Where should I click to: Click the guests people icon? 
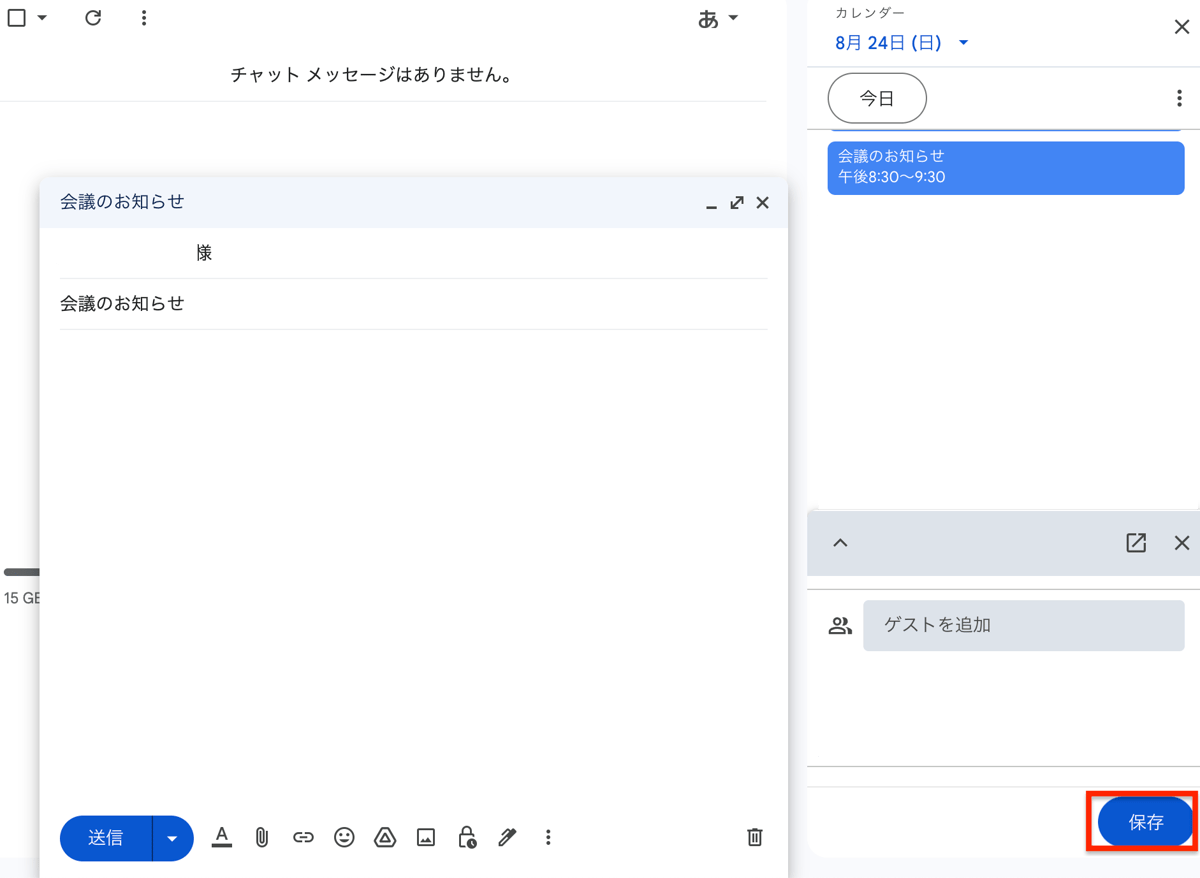point(840,626)
